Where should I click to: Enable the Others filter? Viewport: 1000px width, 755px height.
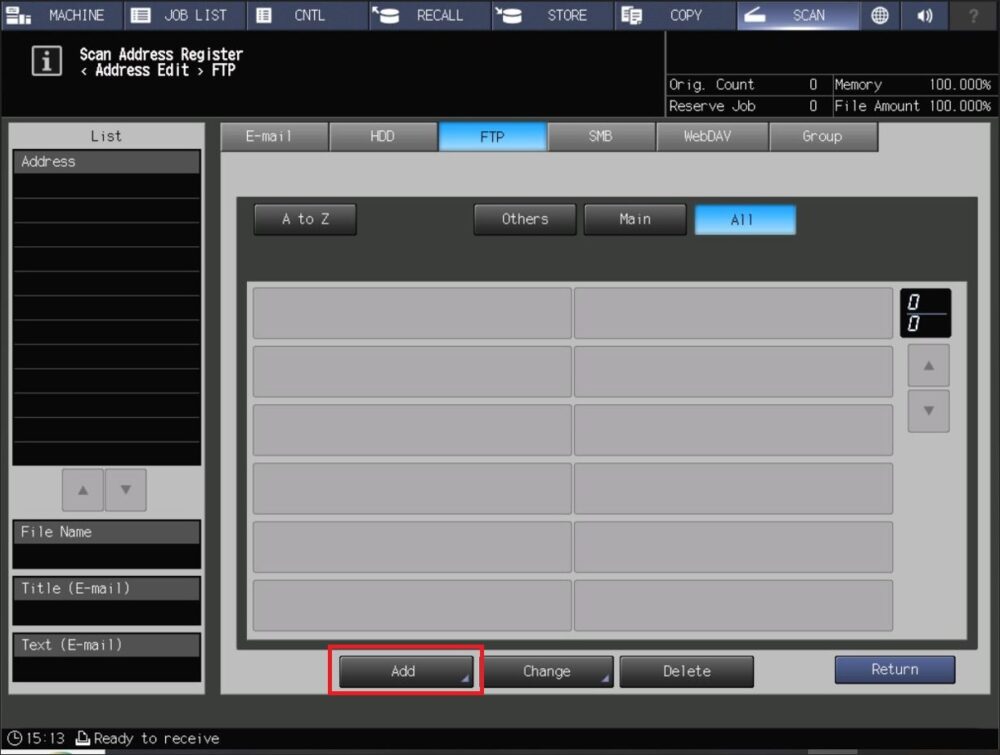[x=524, y=219]
